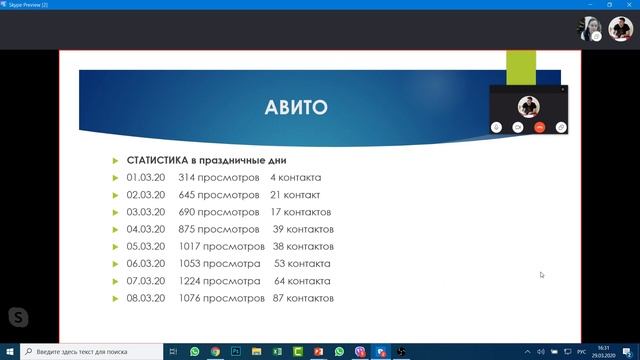
Task: Open the green Camtasia icon in taskbar
Action: point(298,351)
